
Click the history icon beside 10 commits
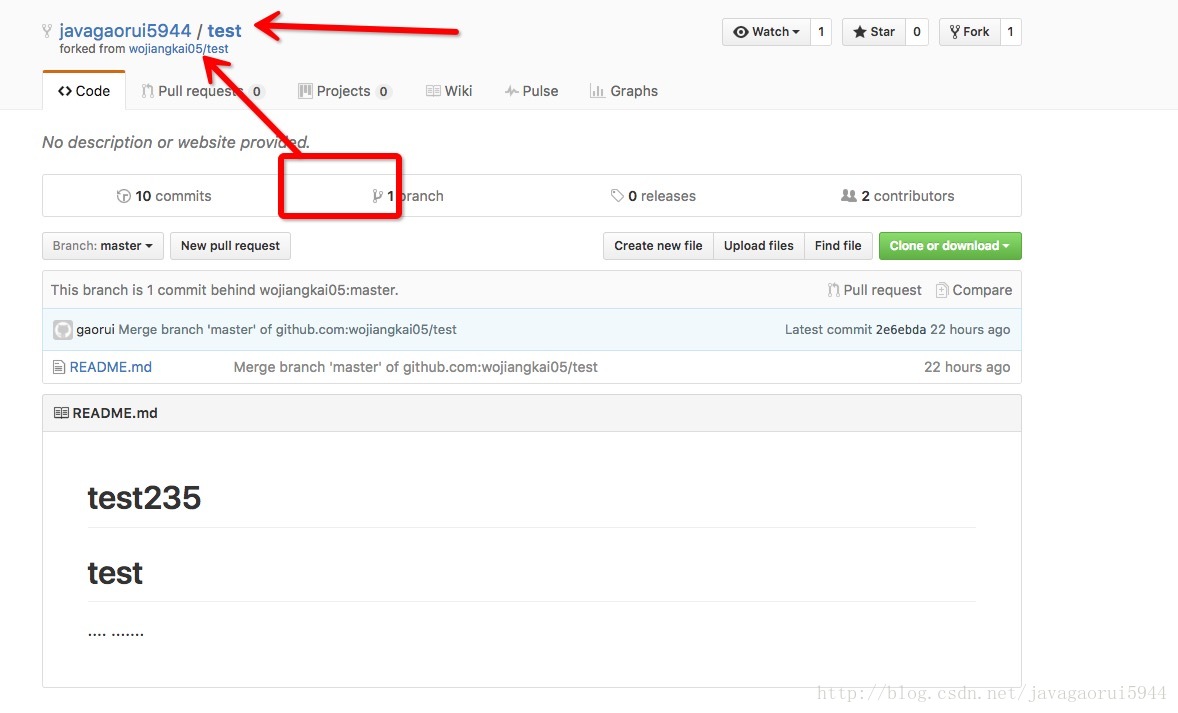124,196
